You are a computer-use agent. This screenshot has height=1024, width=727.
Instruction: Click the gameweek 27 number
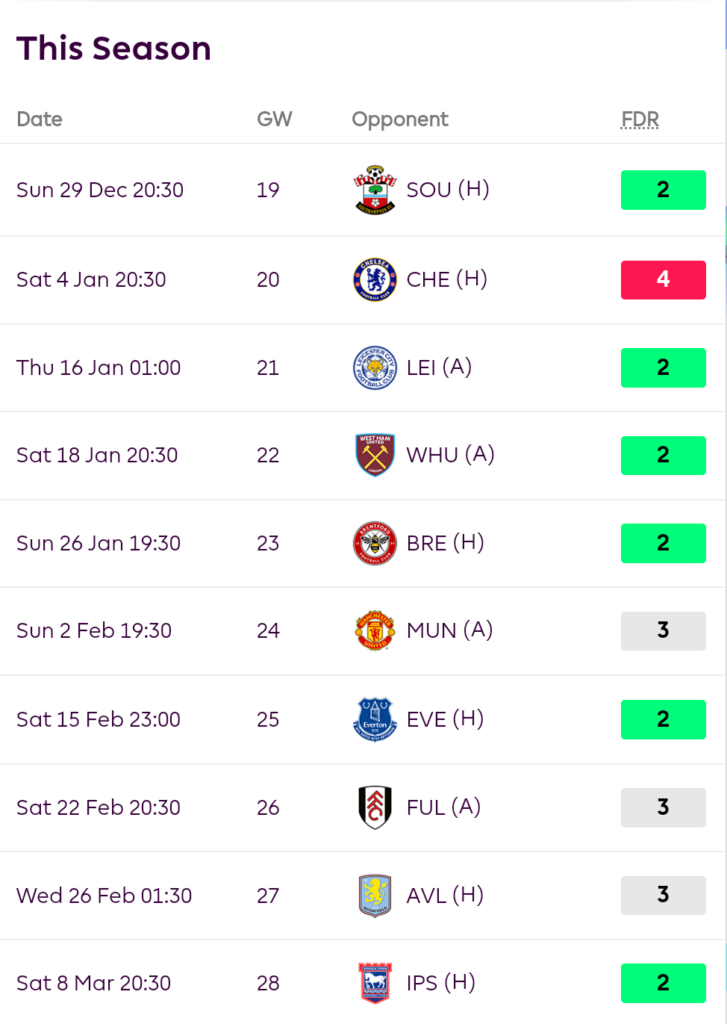point(268,895)
